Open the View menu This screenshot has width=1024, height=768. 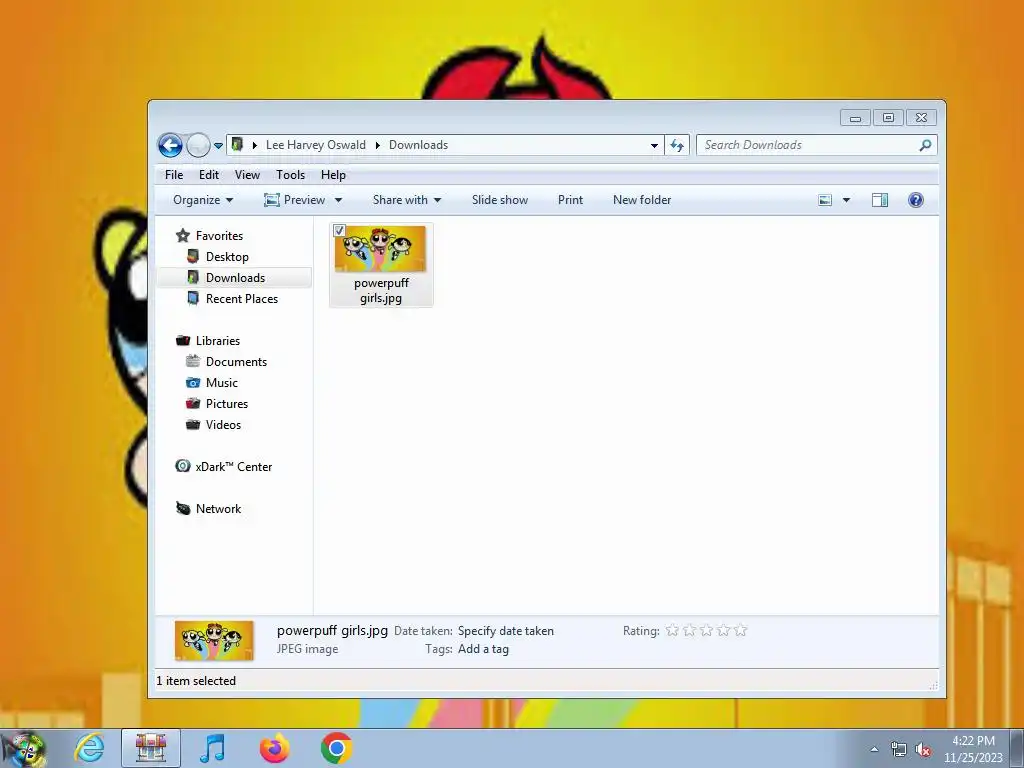(x=248, y=175)
